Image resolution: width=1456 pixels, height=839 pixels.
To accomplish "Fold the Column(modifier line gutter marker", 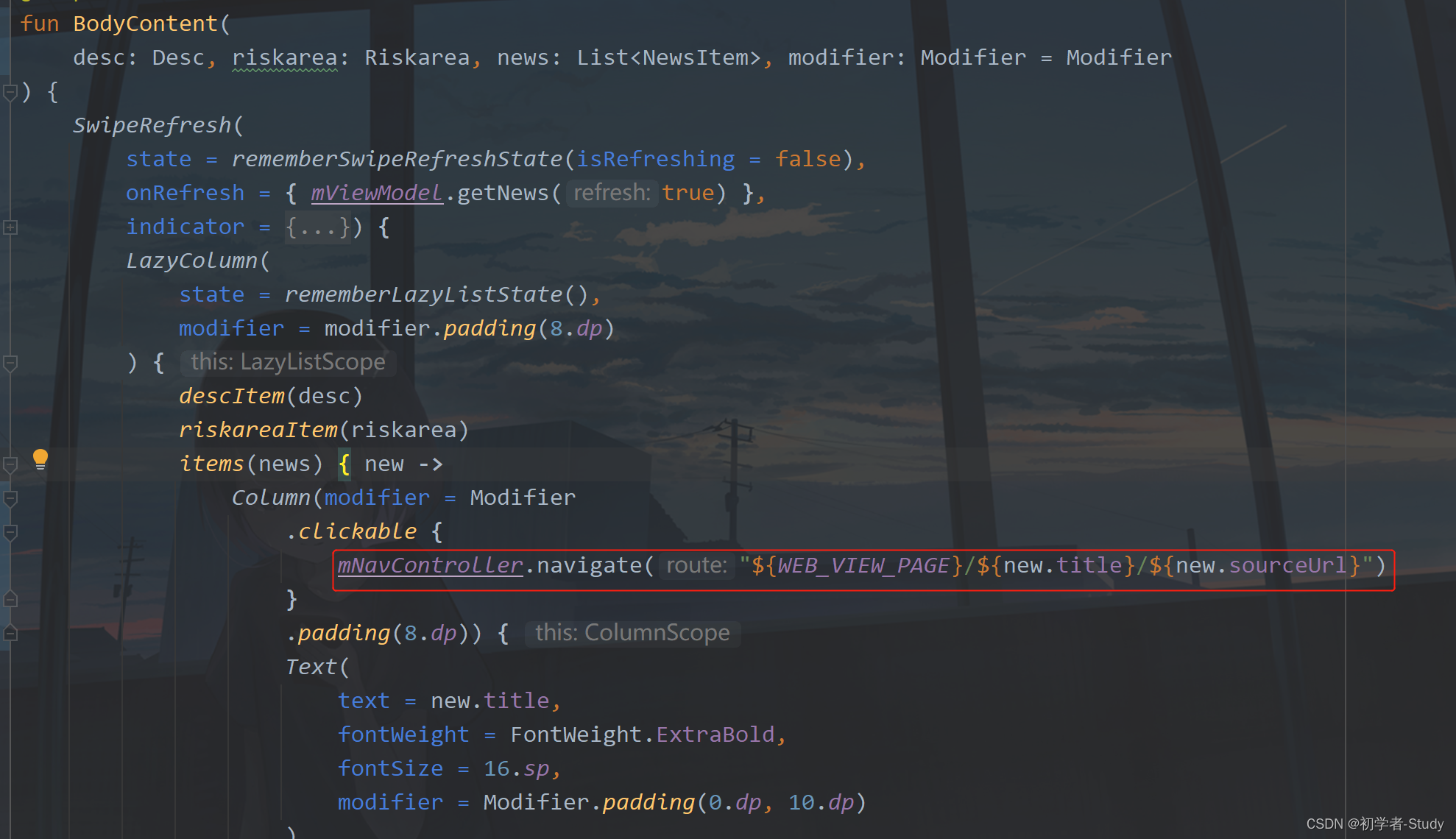I will point(10,498).
